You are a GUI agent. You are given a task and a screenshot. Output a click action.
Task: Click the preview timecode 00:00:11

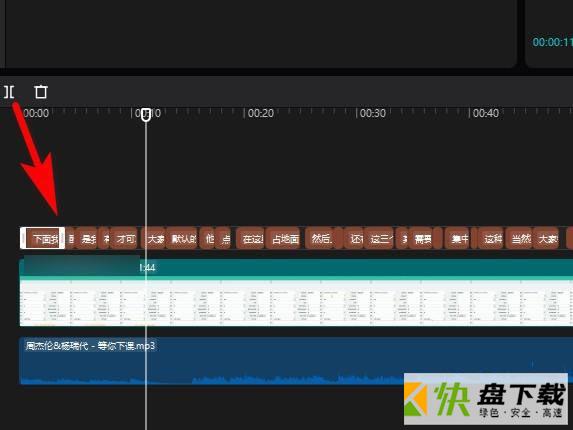[x=552, y=42]
